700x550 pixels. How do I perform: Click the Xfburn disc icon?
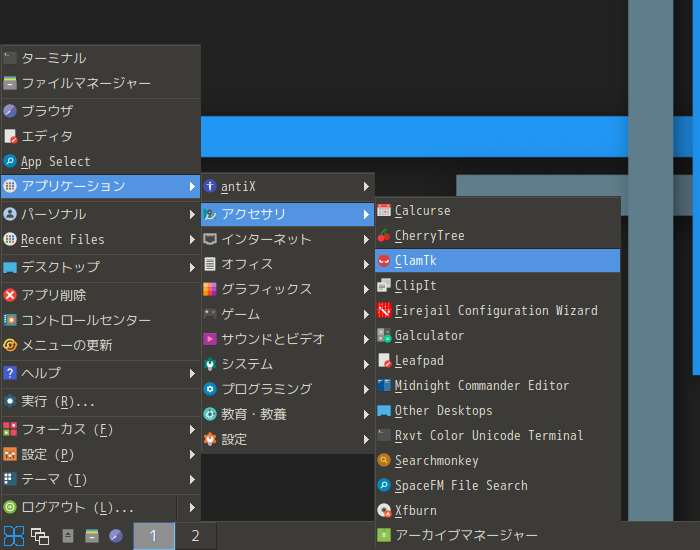384,510
